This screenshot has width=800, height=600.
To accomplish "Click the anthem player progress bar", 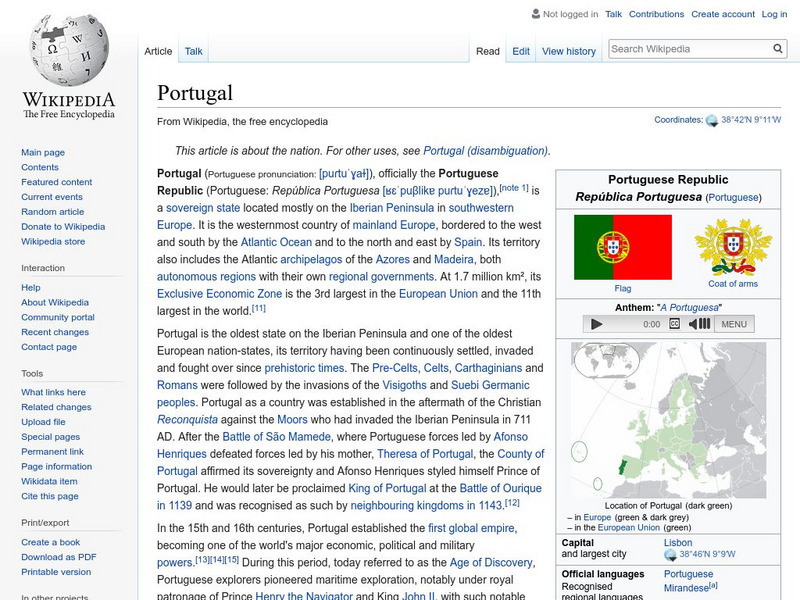I will pos(622,324).
